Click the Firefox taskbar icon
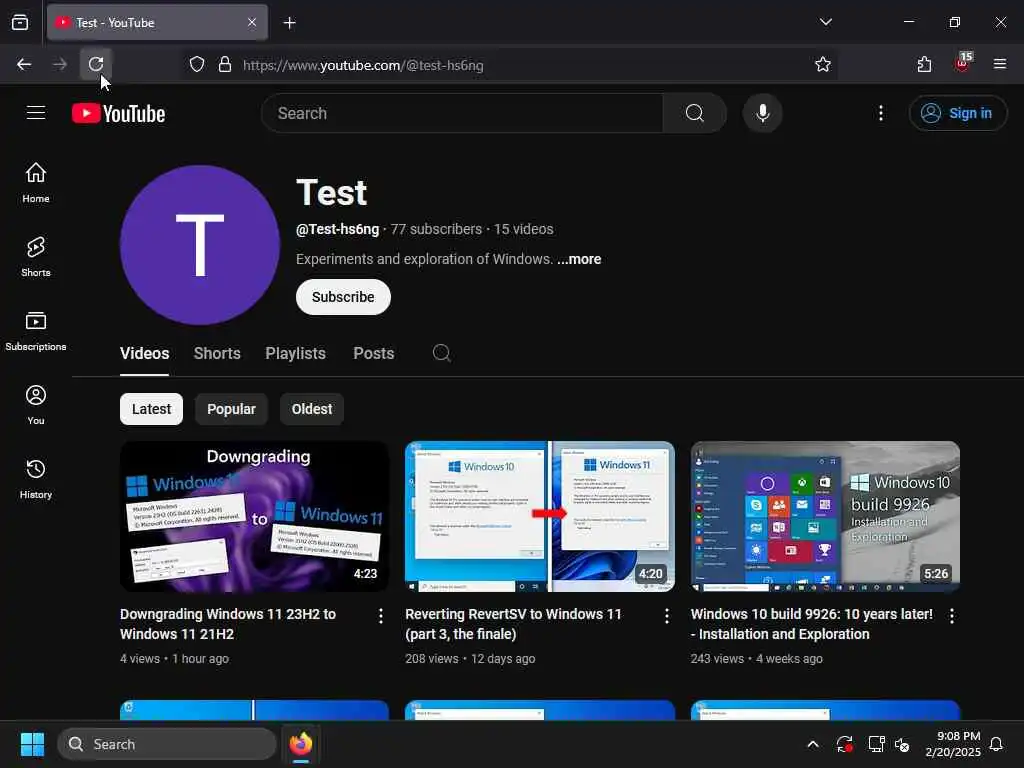Screen dimensions: 1024x768 (300, 744)
